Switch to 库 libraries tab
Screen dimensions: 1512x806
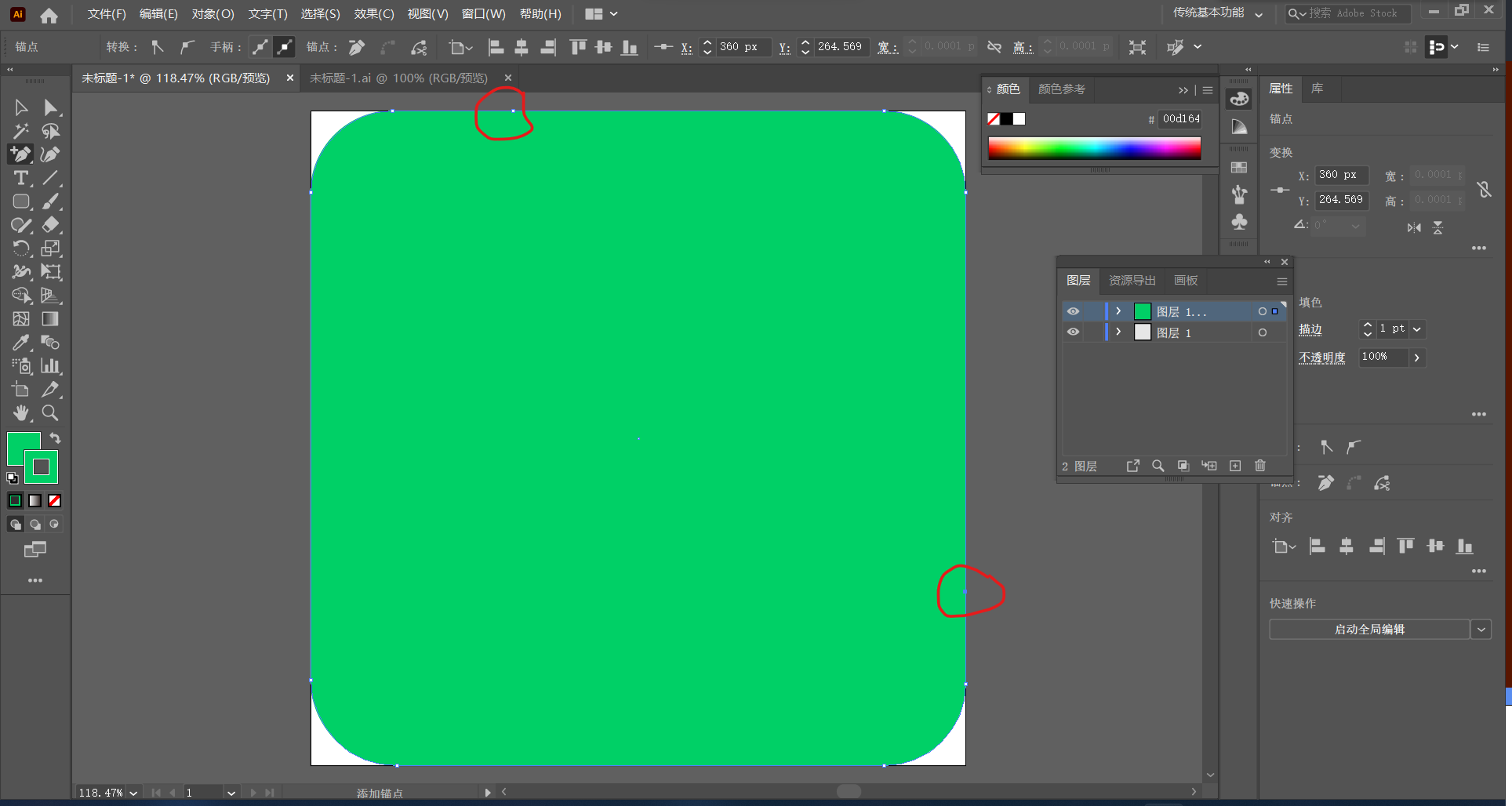[1318, 89]
